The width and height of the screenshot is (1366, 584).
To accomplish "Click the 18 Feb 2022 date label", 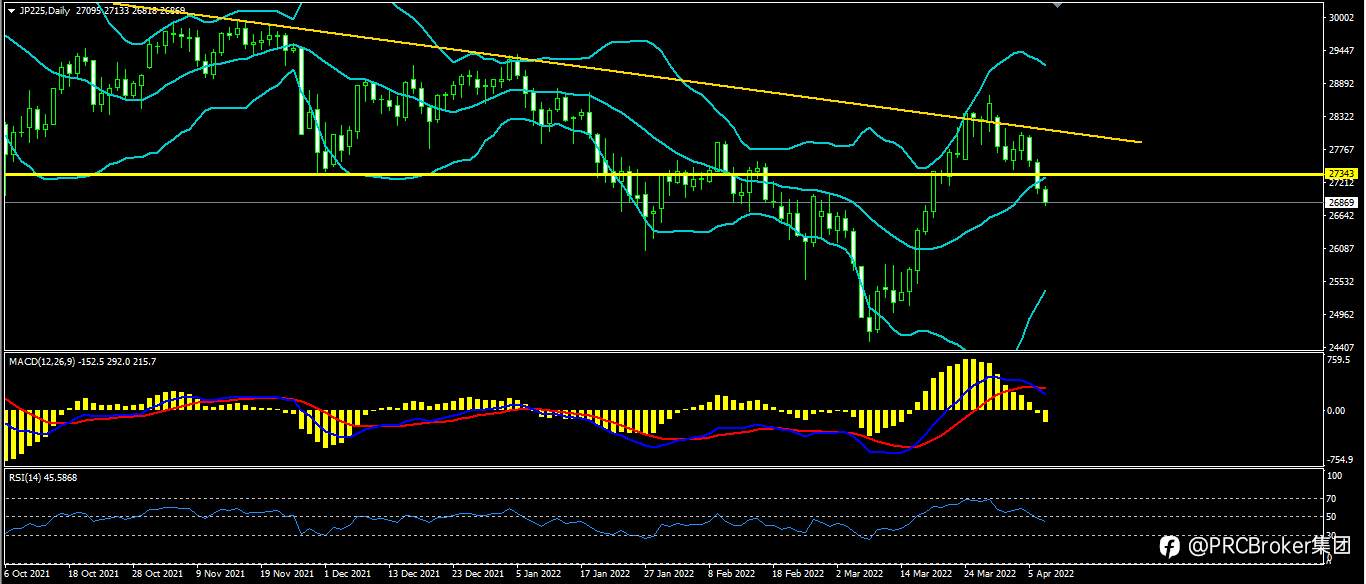I will pyautogui.click(x=797, y=575).
